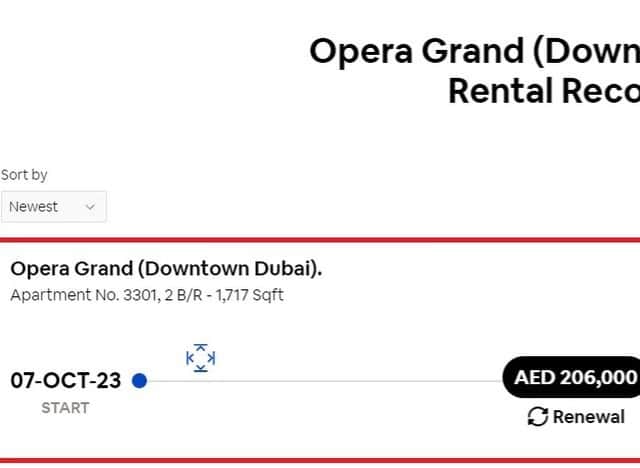Click the 2 B/R bedroom text
This screenshot has height=468, width=640.
click(183, 295)
